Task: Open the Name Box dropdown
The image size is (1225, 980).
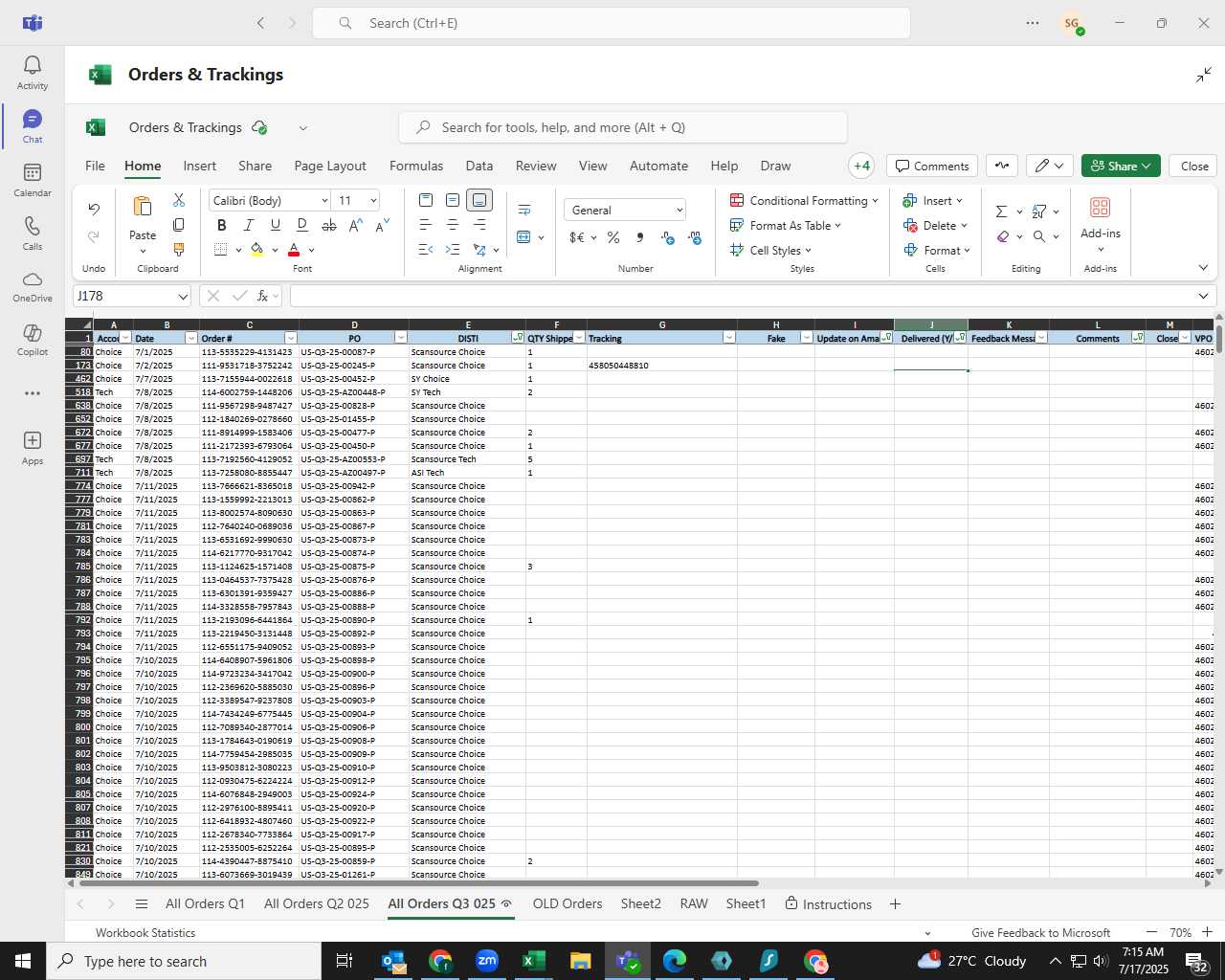Action: (x=182, y=296)
